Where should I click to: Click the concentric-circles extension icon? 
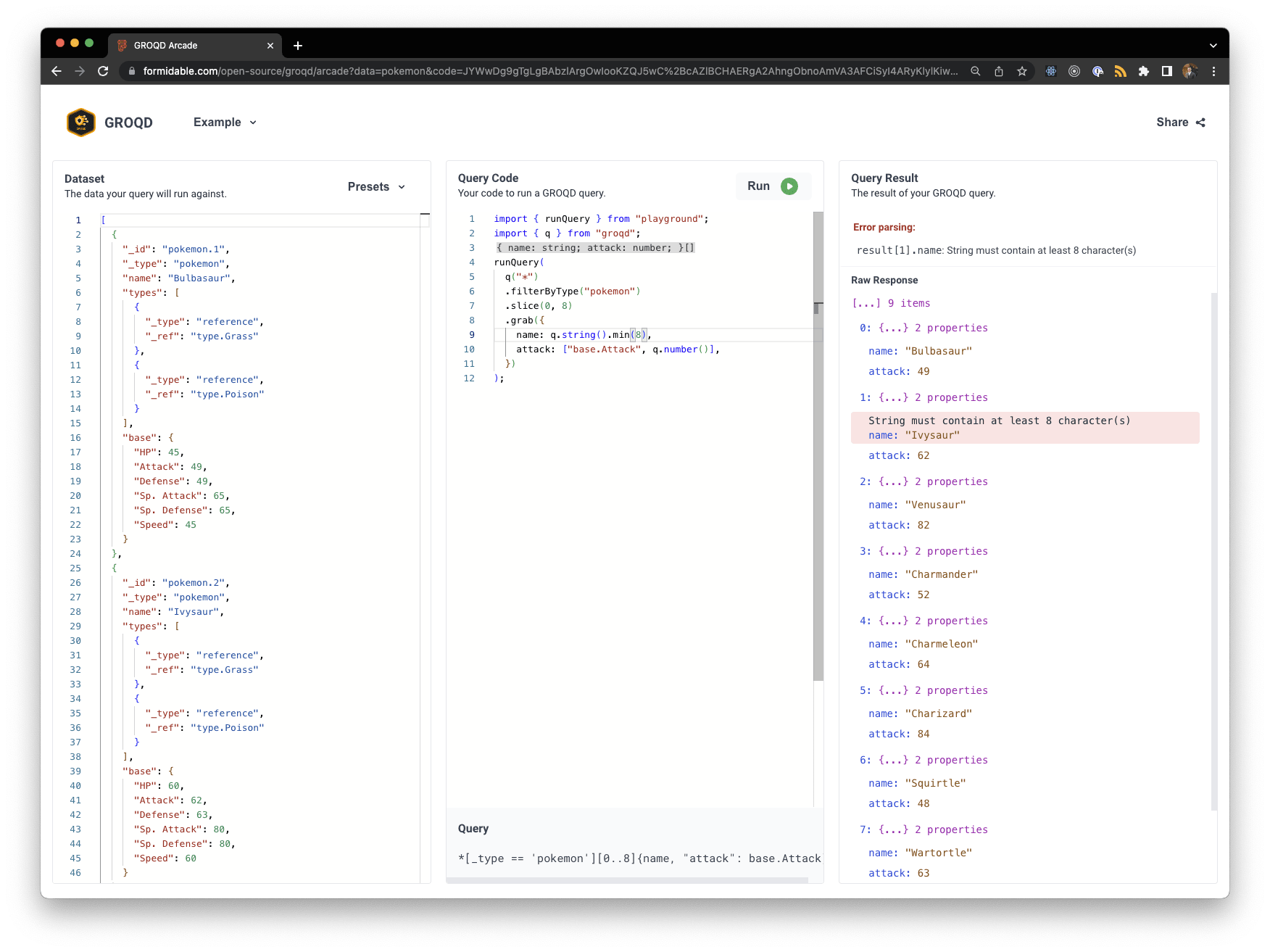tap(1074, 71)
